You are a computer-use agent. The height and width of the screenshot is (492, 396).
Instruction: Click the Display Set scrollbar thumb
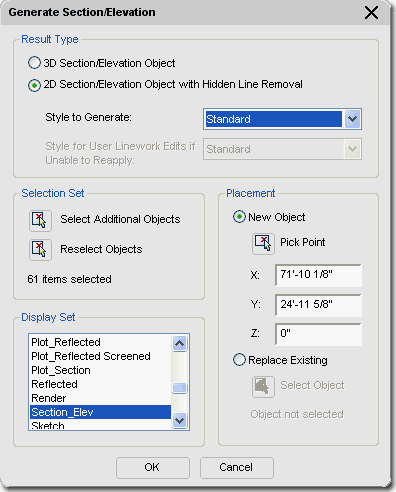(x=180, y=388)
